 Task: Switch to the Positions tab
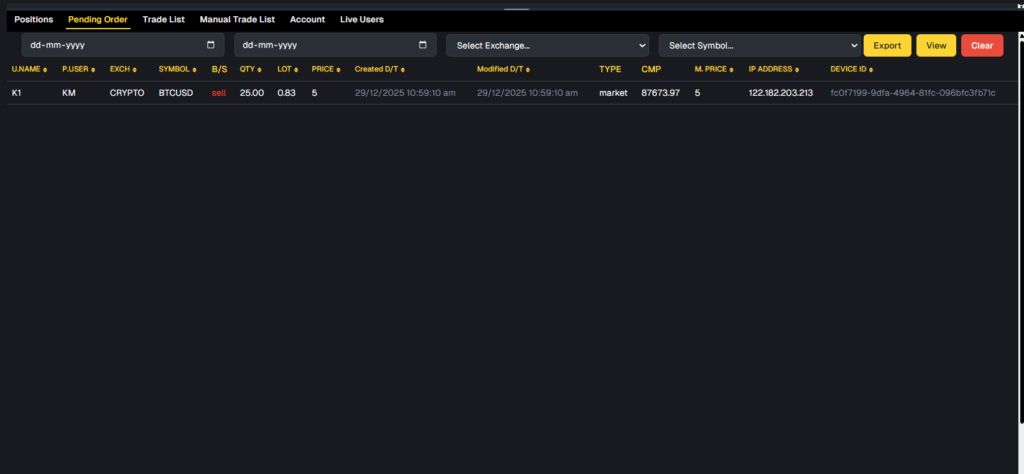[x=33, y=19]
